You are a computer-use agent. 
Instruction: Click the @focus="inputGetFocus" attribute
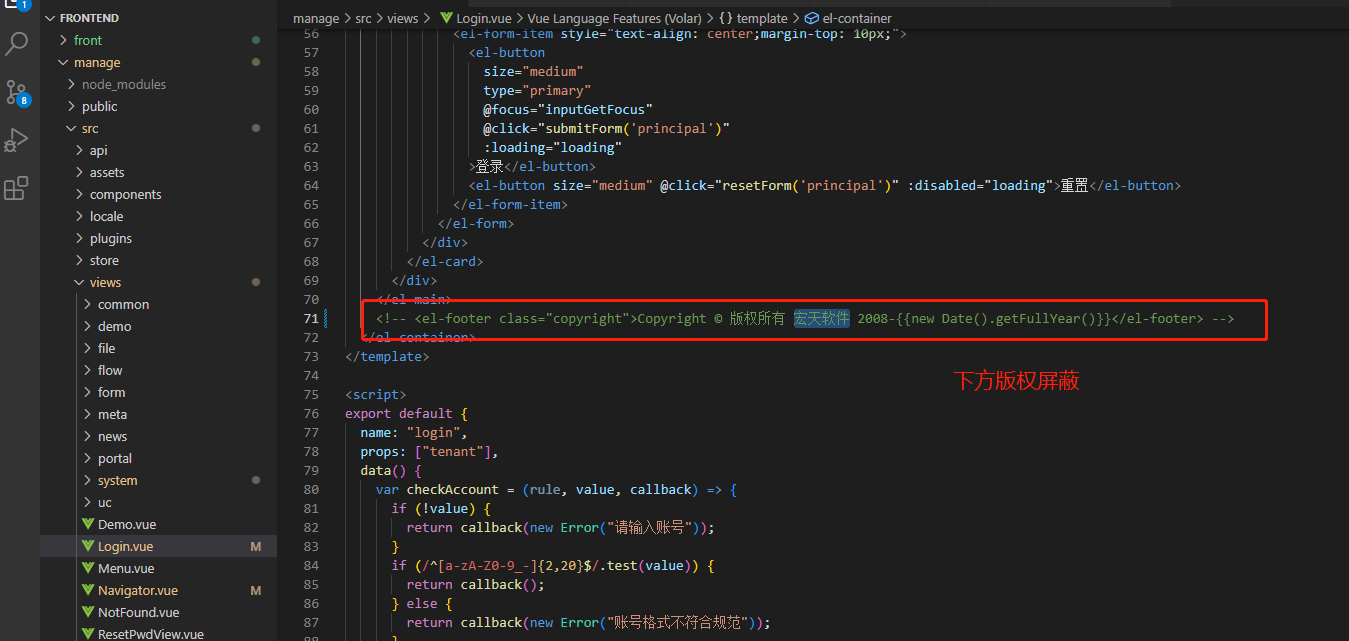tap(568, 109)
